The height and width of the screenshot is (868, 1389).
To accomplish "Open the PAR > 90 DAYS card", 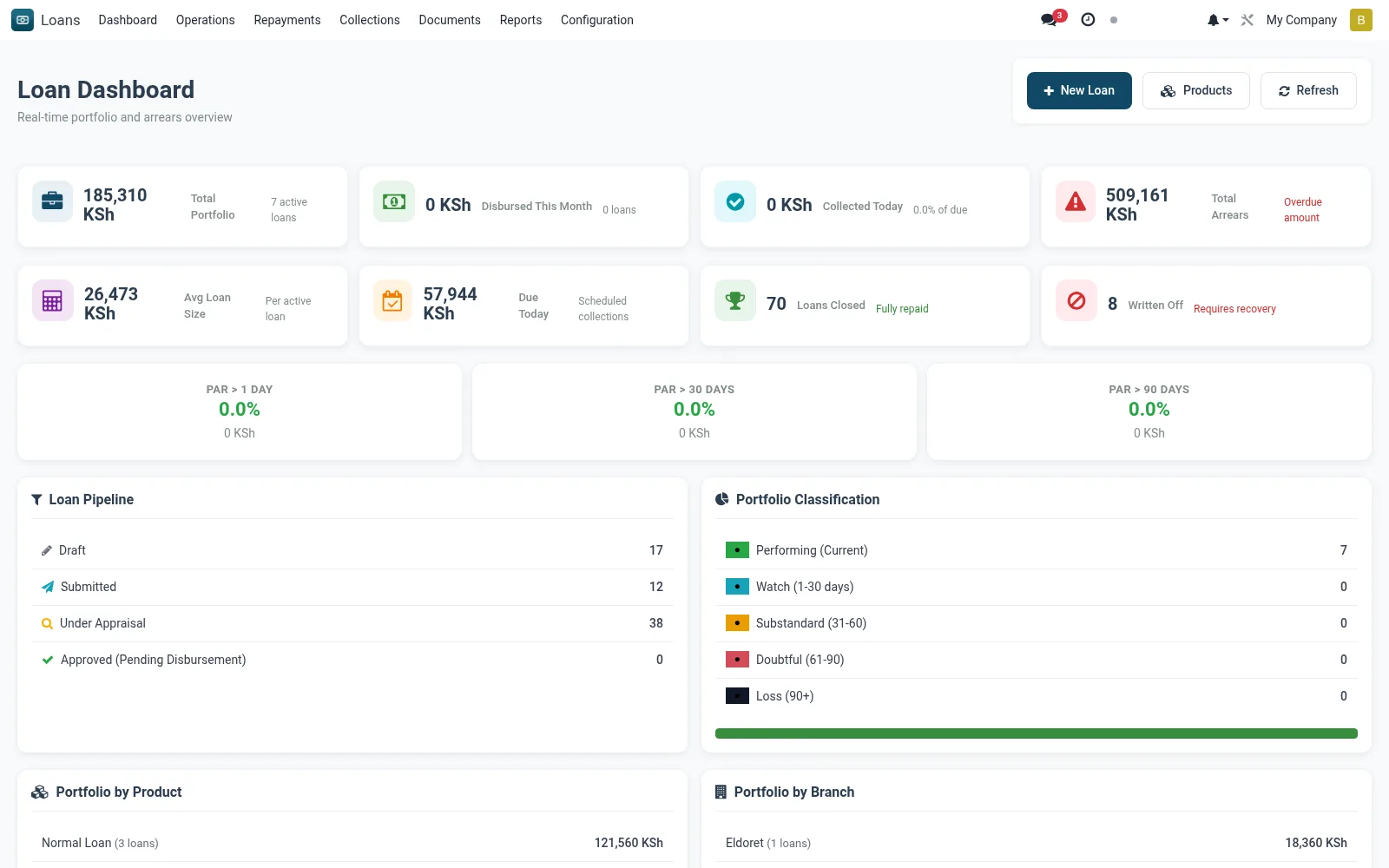I will tap(1149, 411).
